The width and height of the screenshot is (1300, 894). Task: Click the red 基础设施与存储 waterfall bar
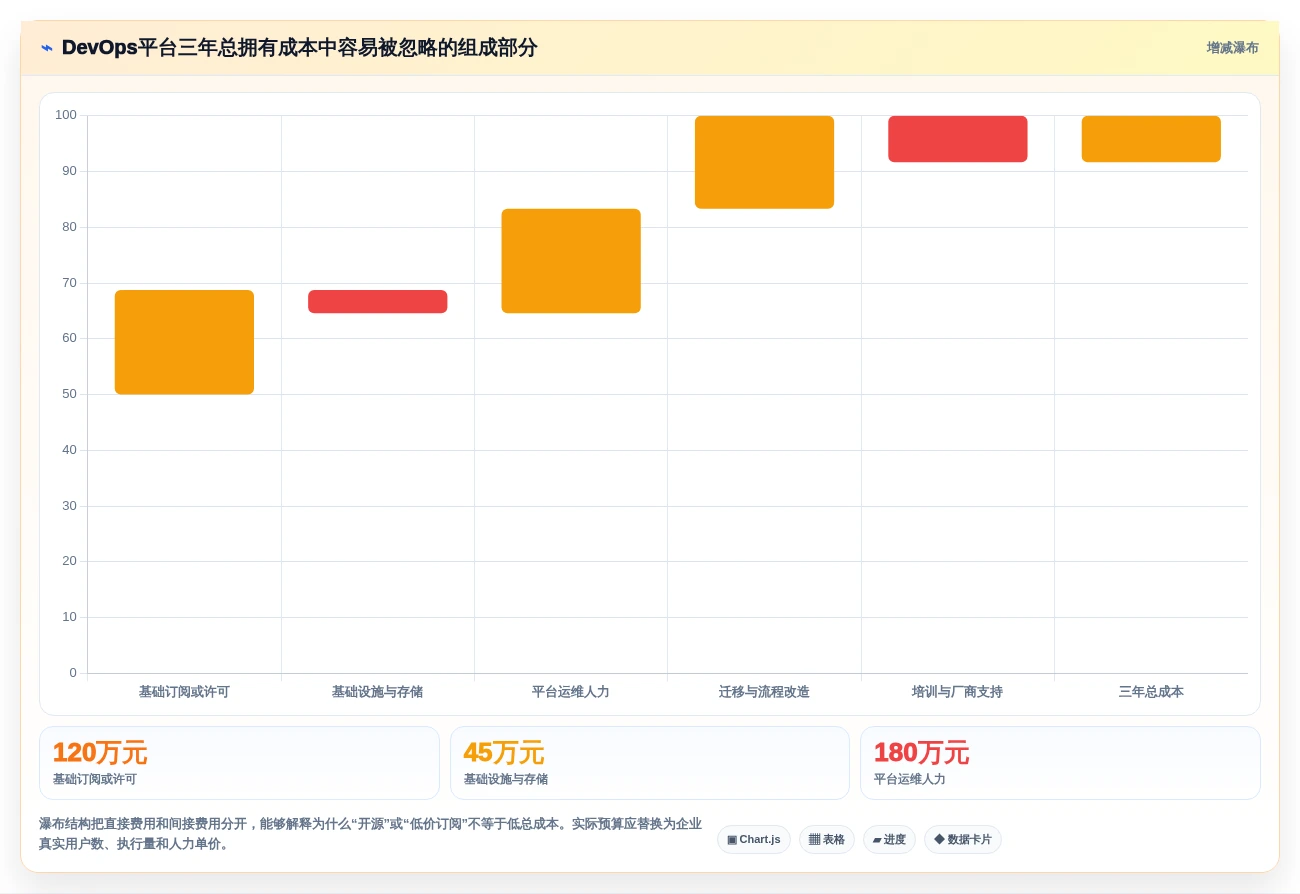pos(377,301)
